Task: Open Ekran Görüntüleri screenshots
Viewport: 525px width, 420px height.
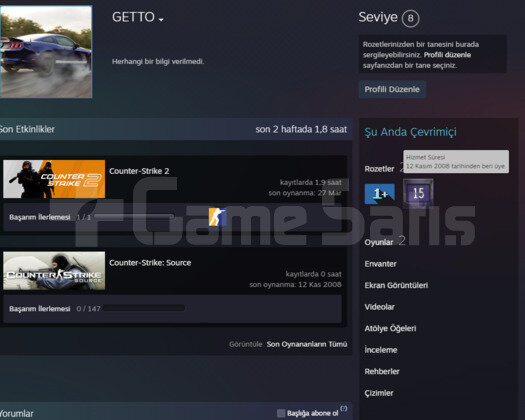Action: point(396,285)
